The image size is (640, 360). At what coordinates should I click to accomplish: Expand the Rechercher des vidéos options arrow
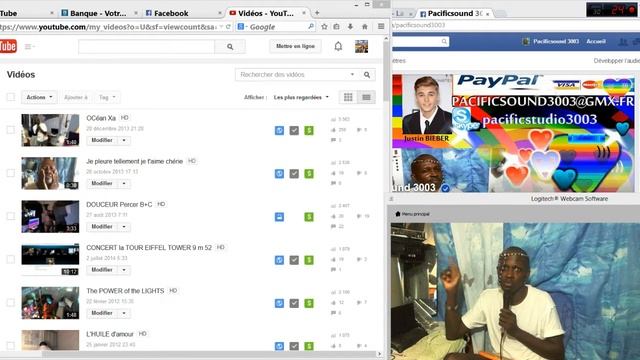click(352, 75)
